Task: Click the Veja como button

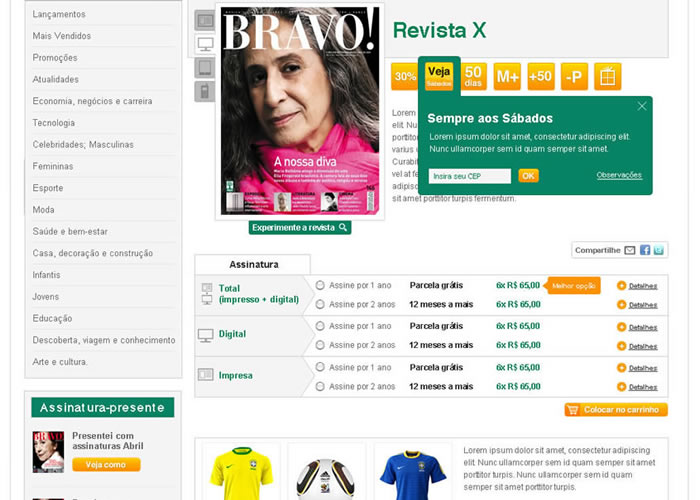Action: tap(106, 465)
